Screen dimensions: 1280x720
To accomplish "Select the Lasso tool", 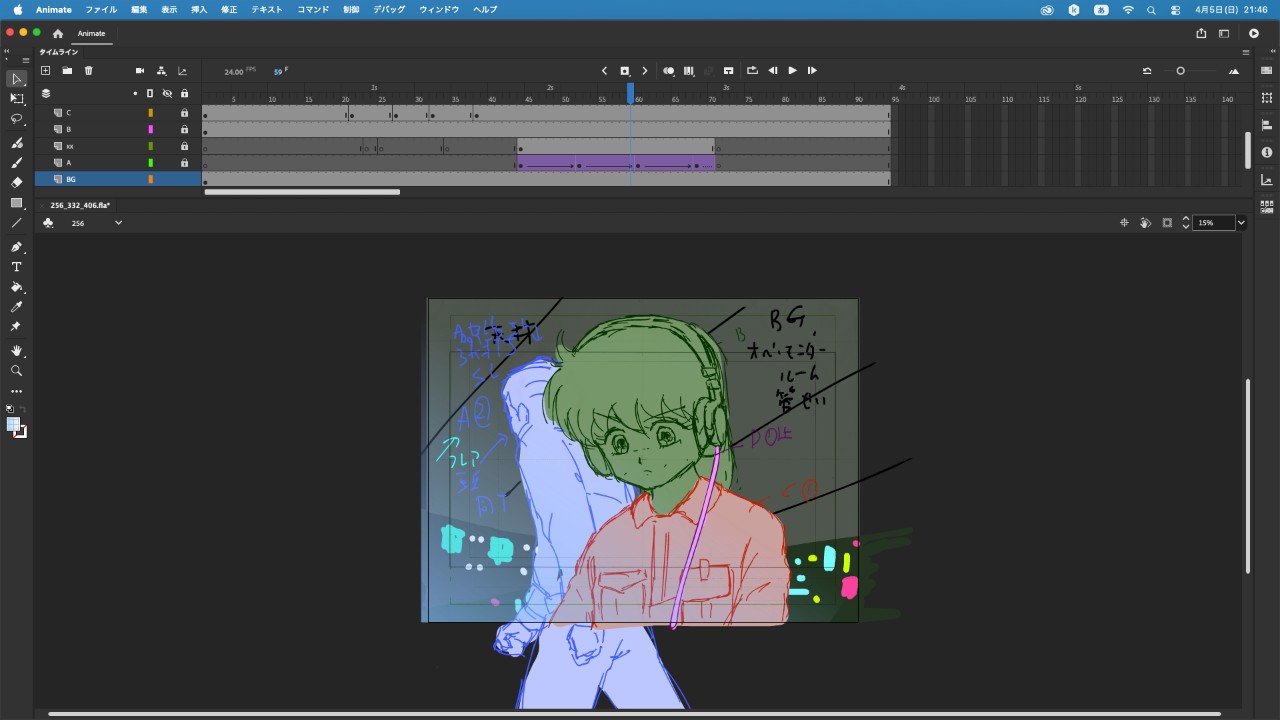I will click(16, 119).
